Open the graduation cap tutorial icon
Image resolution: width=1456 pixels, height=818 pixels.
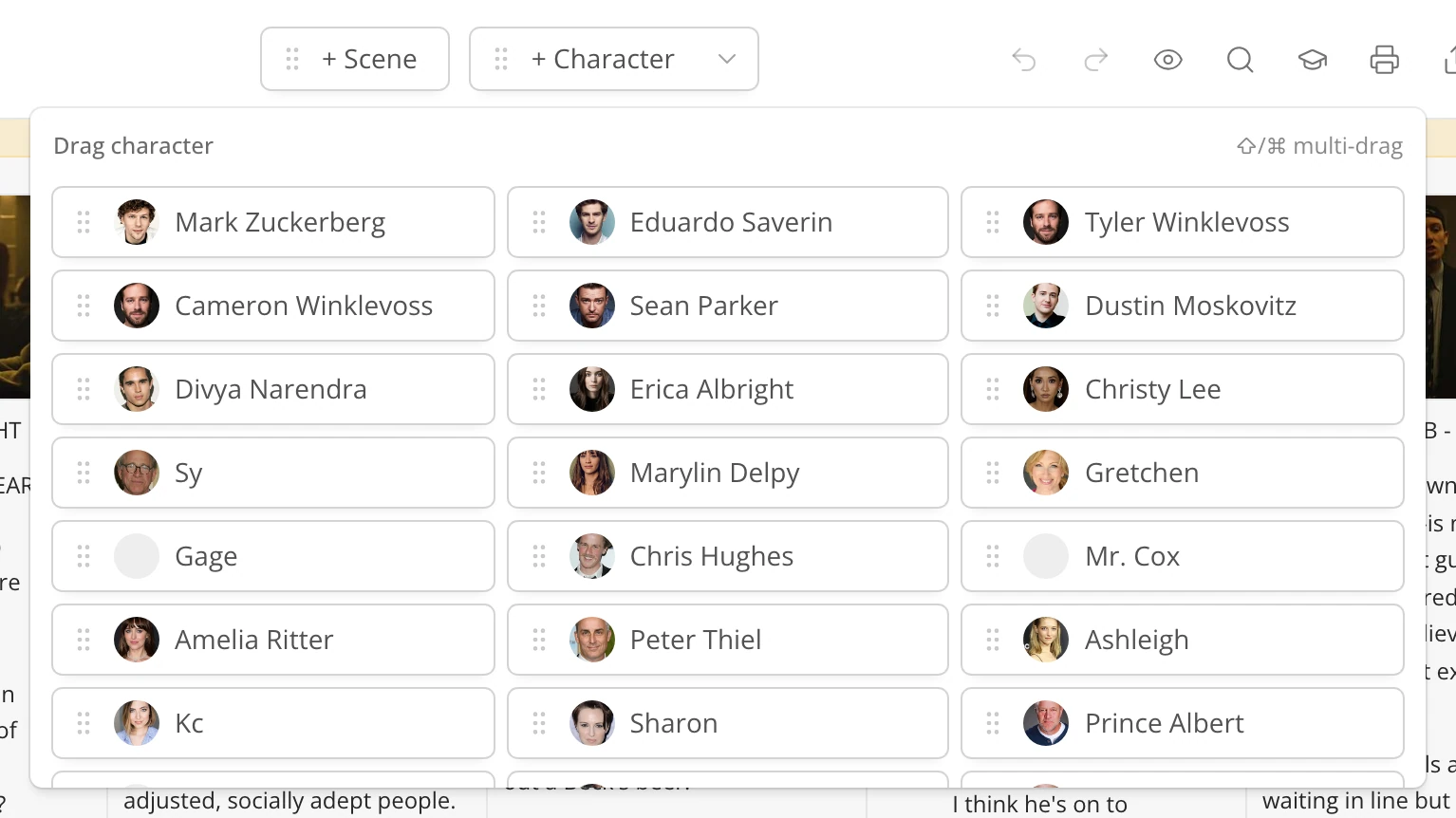pyautogui.click(x=1313, y=60)
